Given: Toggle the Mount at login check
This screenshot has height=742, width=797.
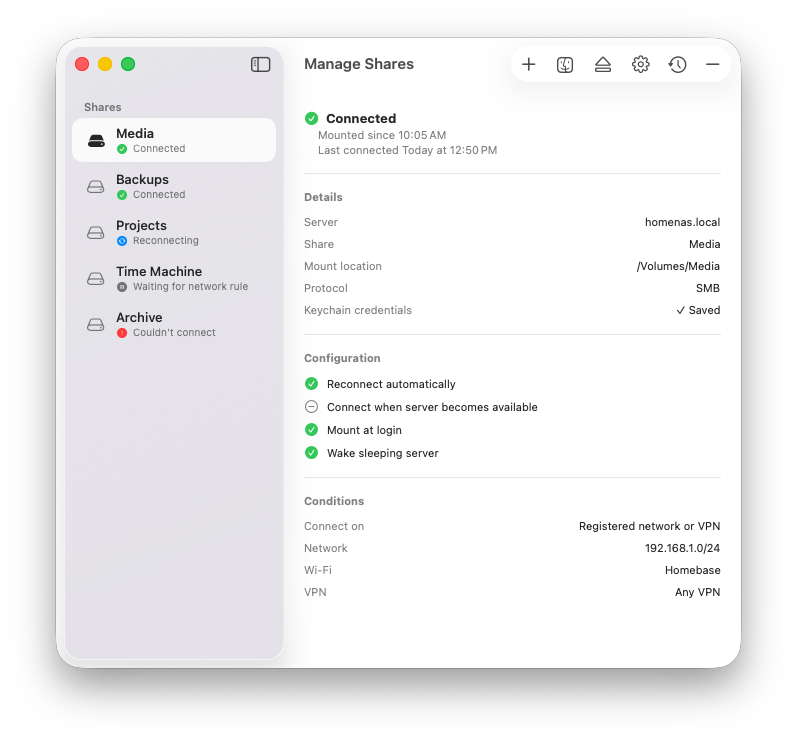Looking at the screenshot, I should pos(312,429).
